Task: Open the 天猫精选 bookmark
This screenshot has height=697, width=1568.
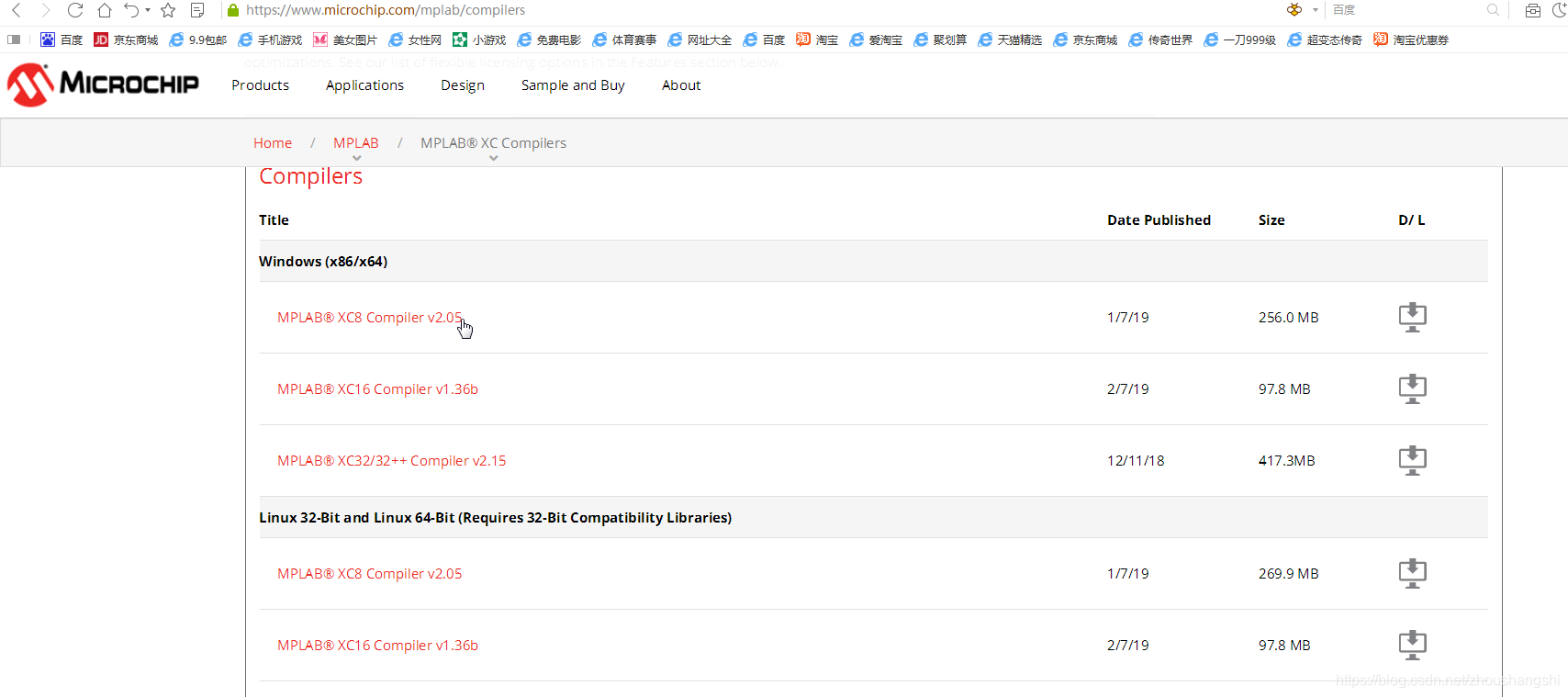Action: point(1010,39)
